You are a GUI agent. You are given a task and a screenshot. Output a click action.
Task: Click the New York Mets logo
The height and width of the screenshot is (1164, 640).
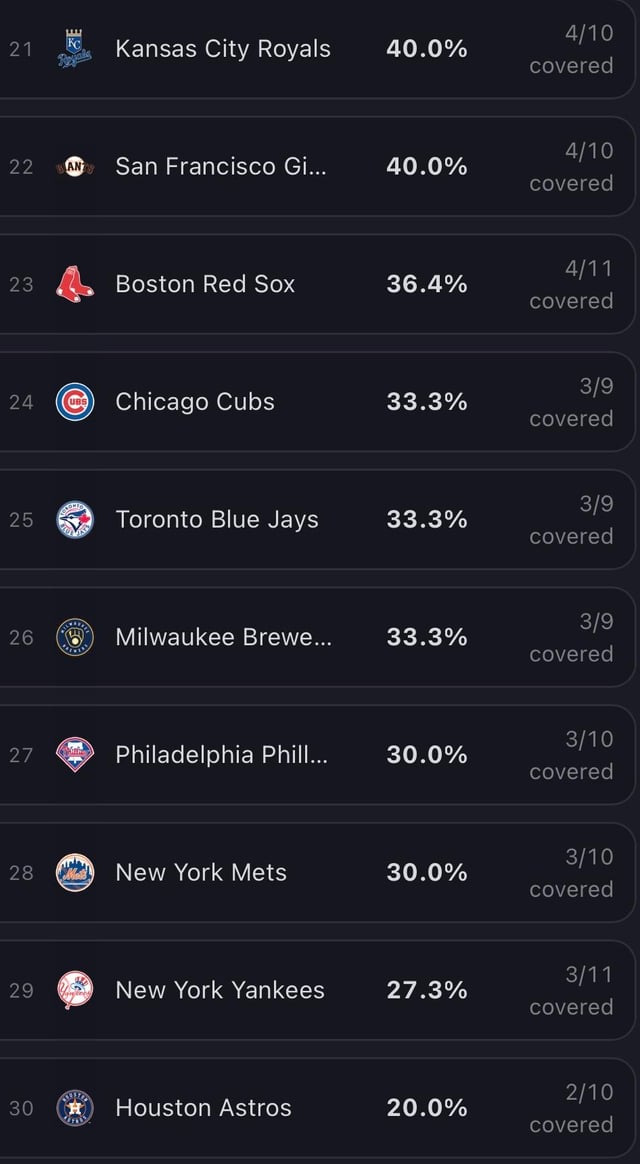point(75,873)
